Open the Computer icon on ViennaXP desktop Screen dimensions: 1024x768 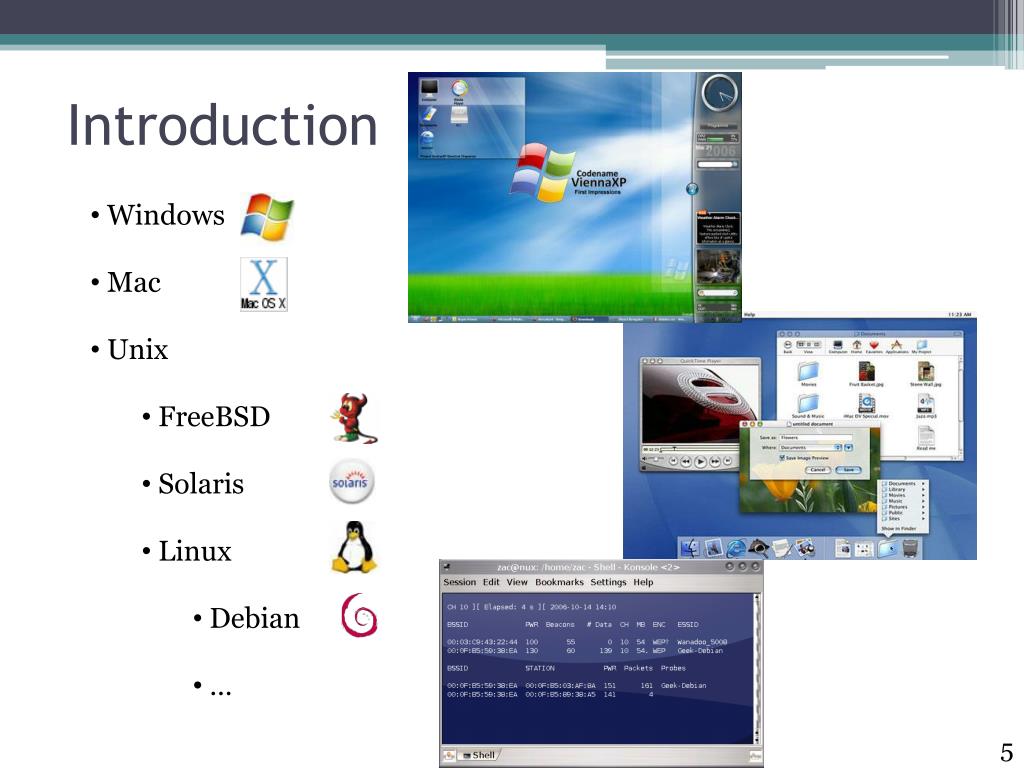[429, 90]
